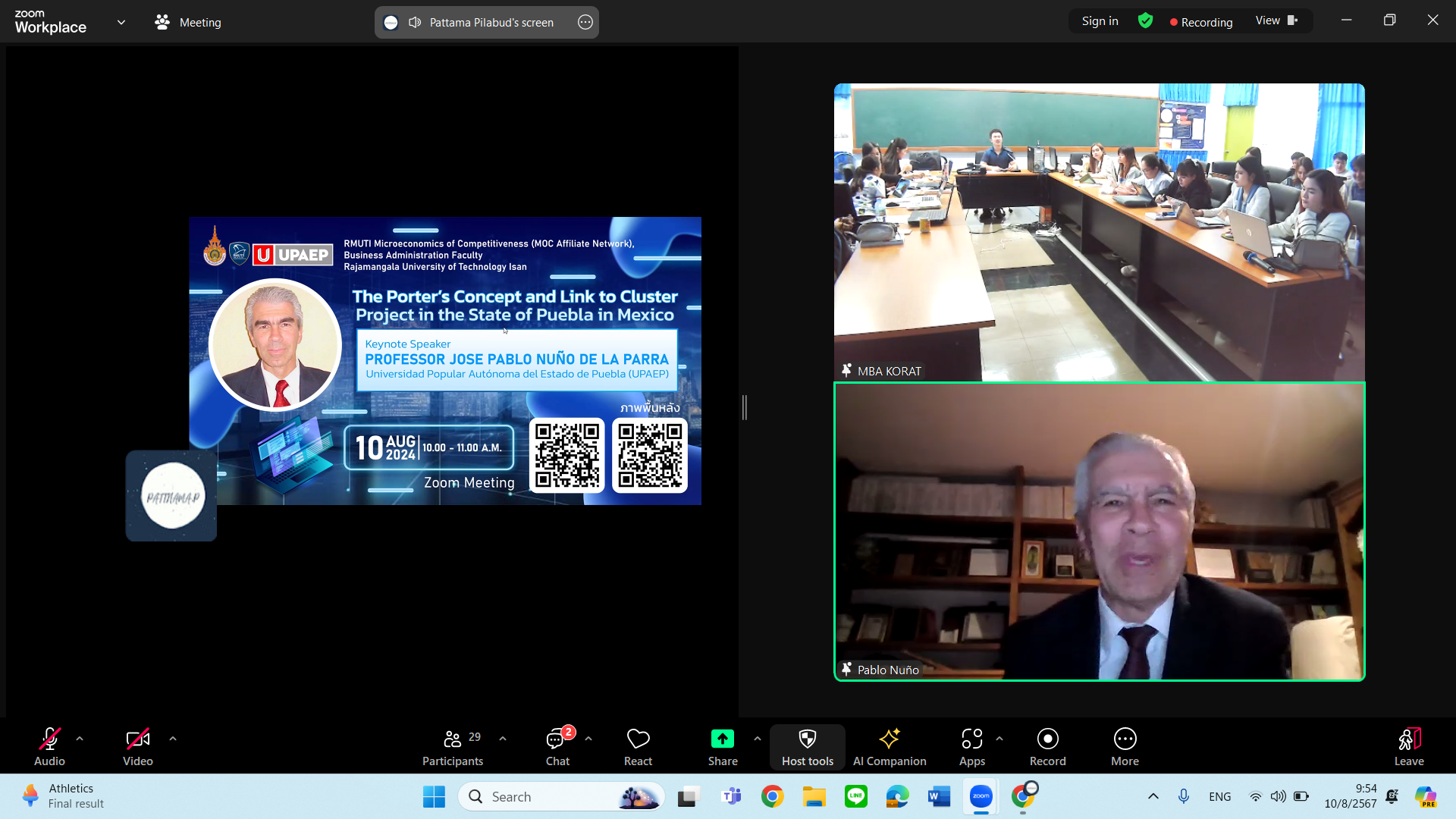Open the Chat panel with unread messages
The width and height of the screenshot is (1456, 819).
(x=558, y=747)
